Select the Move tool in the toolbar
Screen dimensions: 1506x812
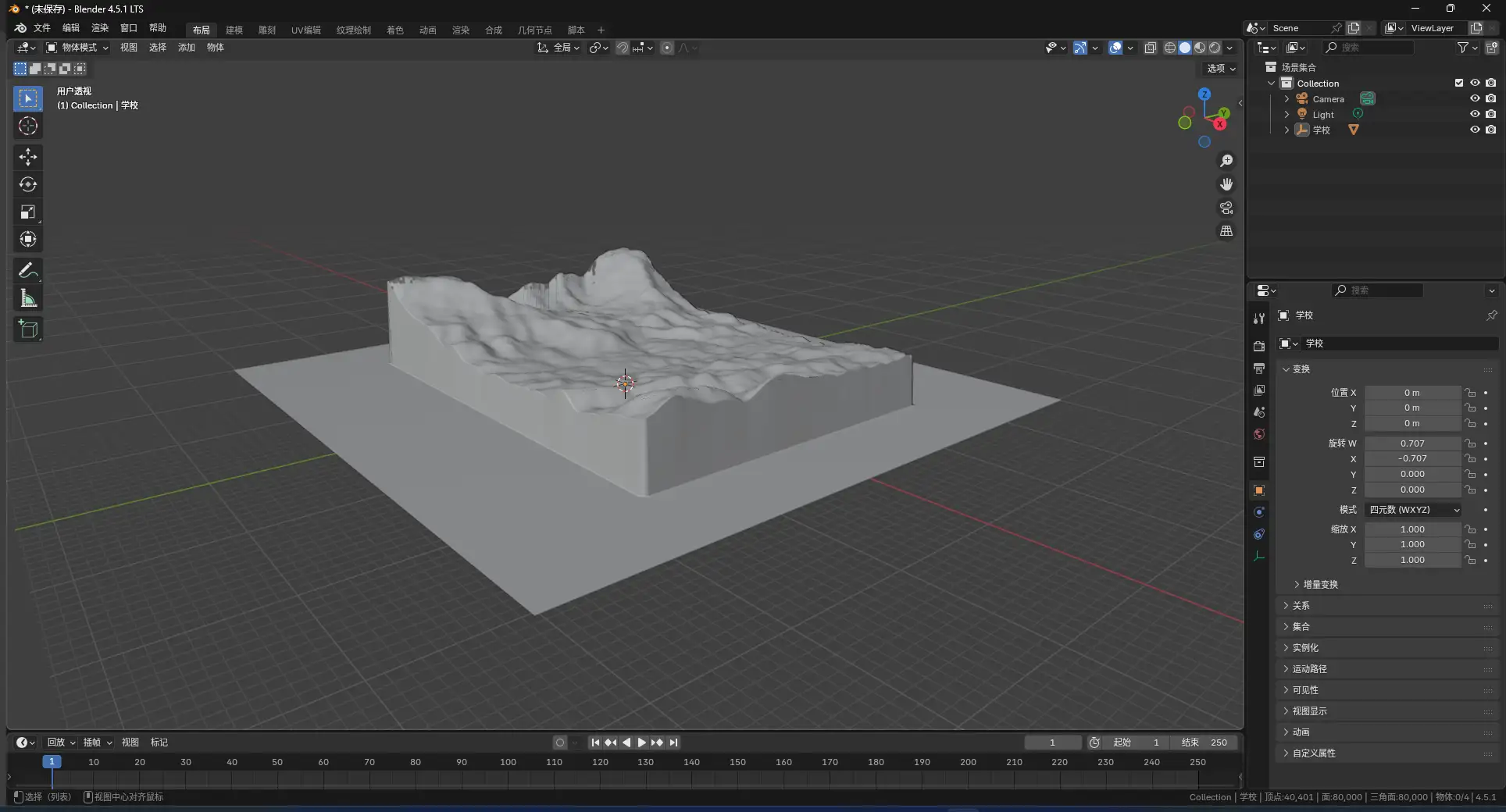pos(27,157)
